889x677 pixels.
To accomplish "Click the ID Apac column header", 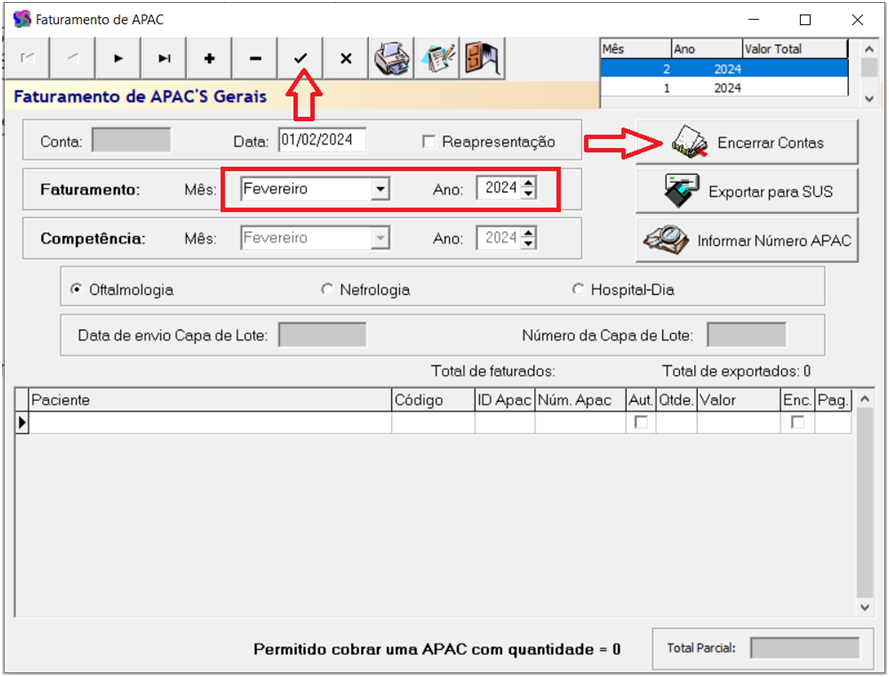I will tap(505, 400).
